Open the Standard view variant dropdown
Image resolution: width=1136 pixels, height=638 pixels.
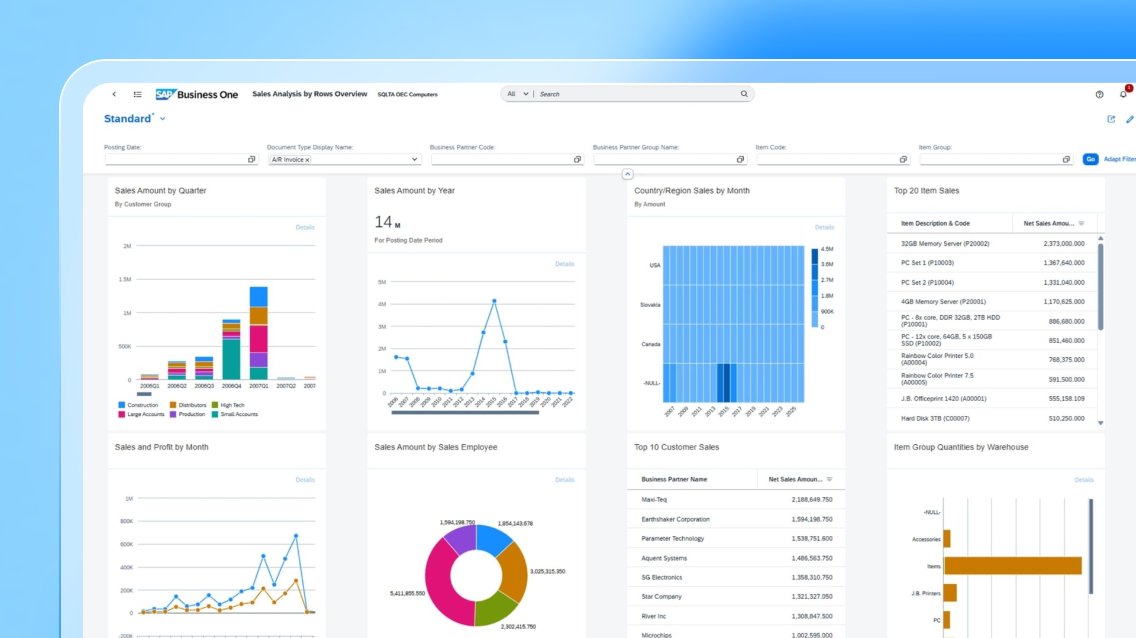tap(162, 119)
